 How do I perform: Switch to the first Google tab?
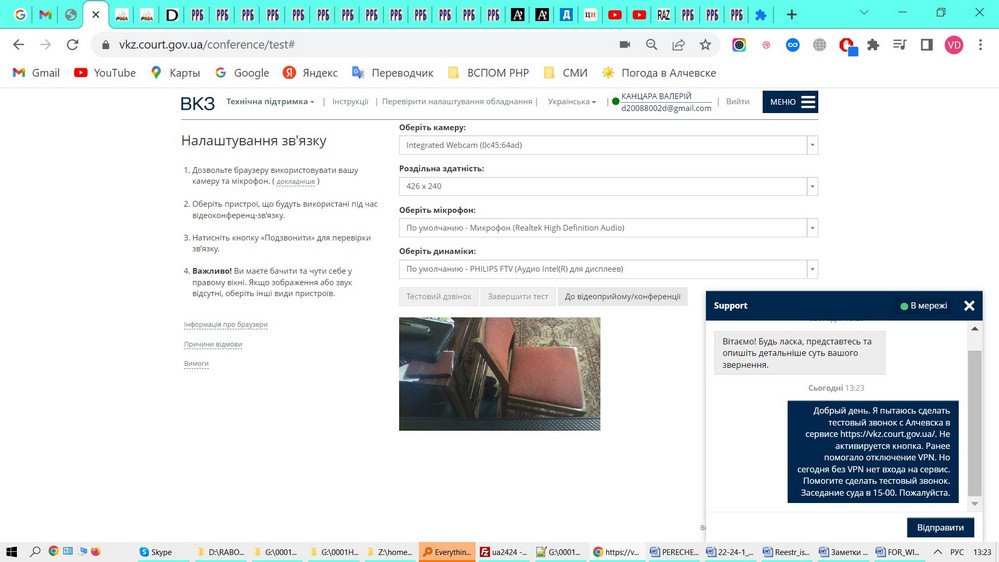(x=20, y=14)
